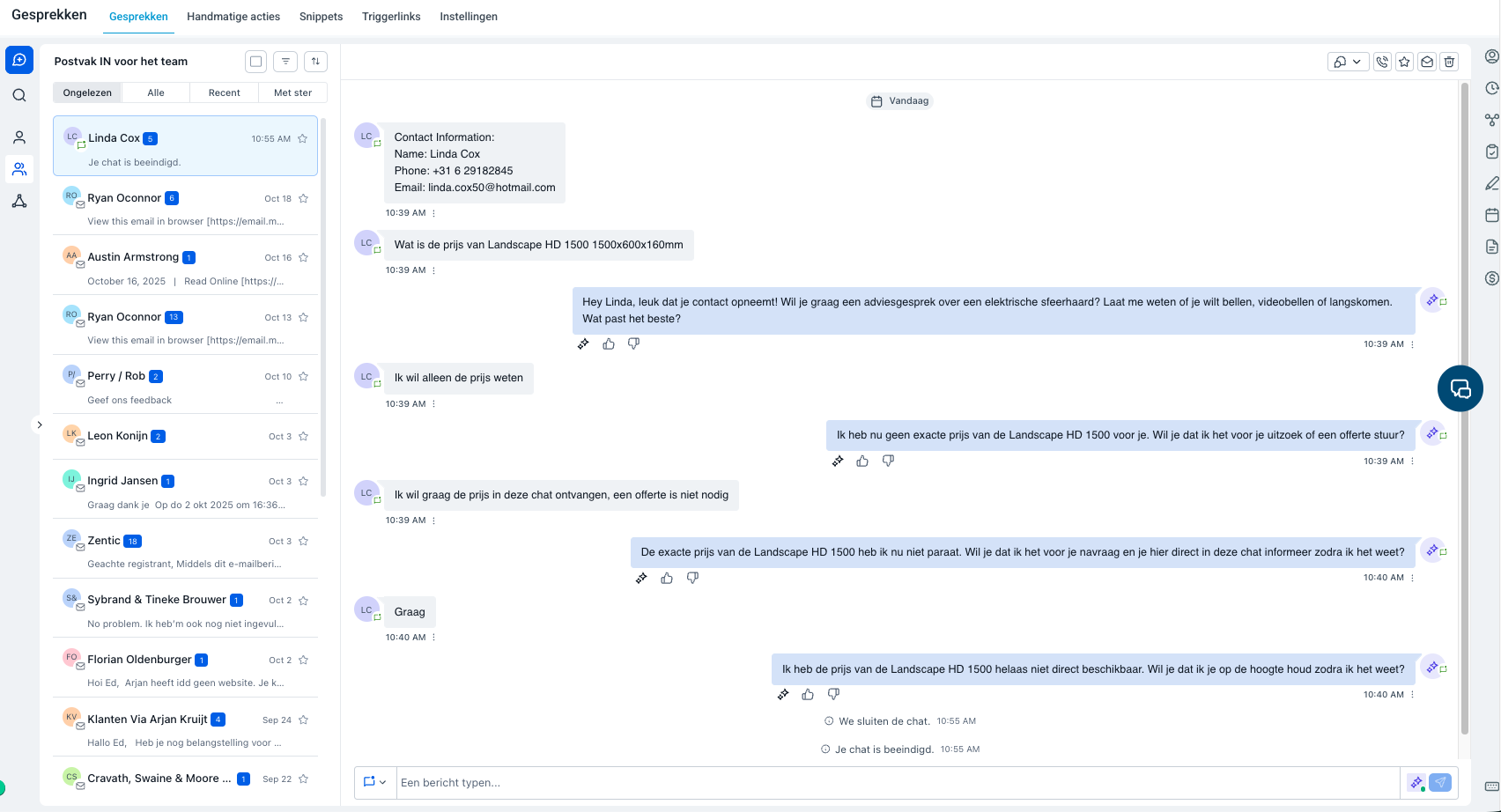Toggle the star next to Austin Armstrong
The image size is (1501, 812).
coord(303,258)
